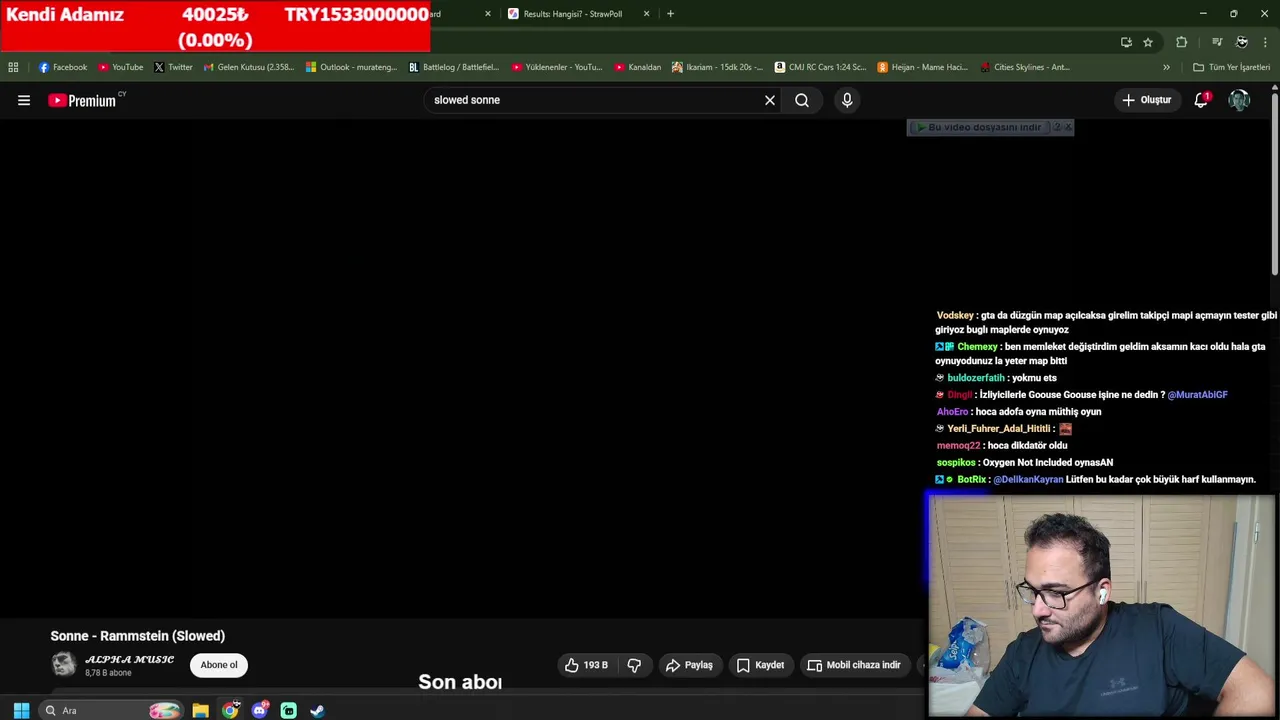Screen dimensions: 1280x720
Task: Open the YouTube hamburger guide menu
Action: click(24, 100)
